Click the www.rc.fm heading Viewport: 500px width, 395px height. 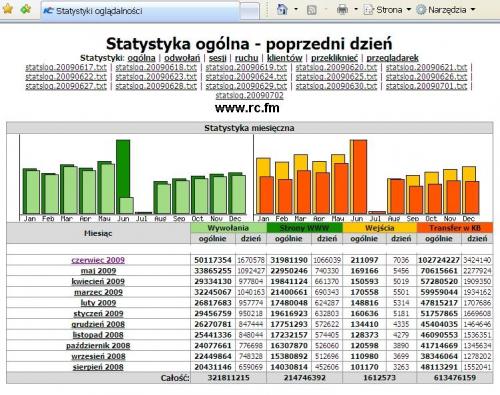pos(247,108)
